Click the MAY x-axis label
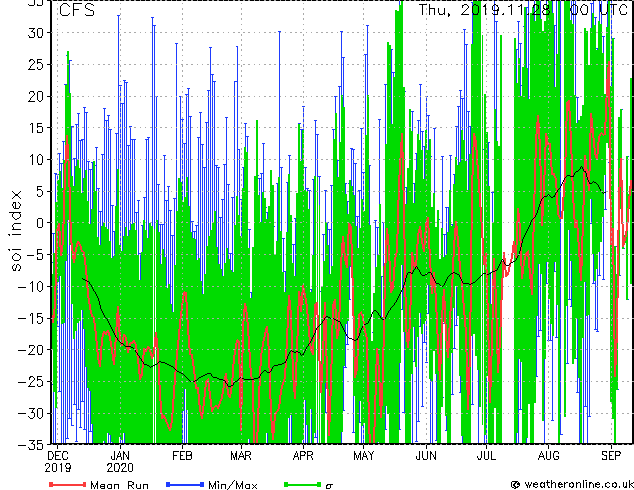The height and width of the screenshot is (490, 634). [363, 456]
